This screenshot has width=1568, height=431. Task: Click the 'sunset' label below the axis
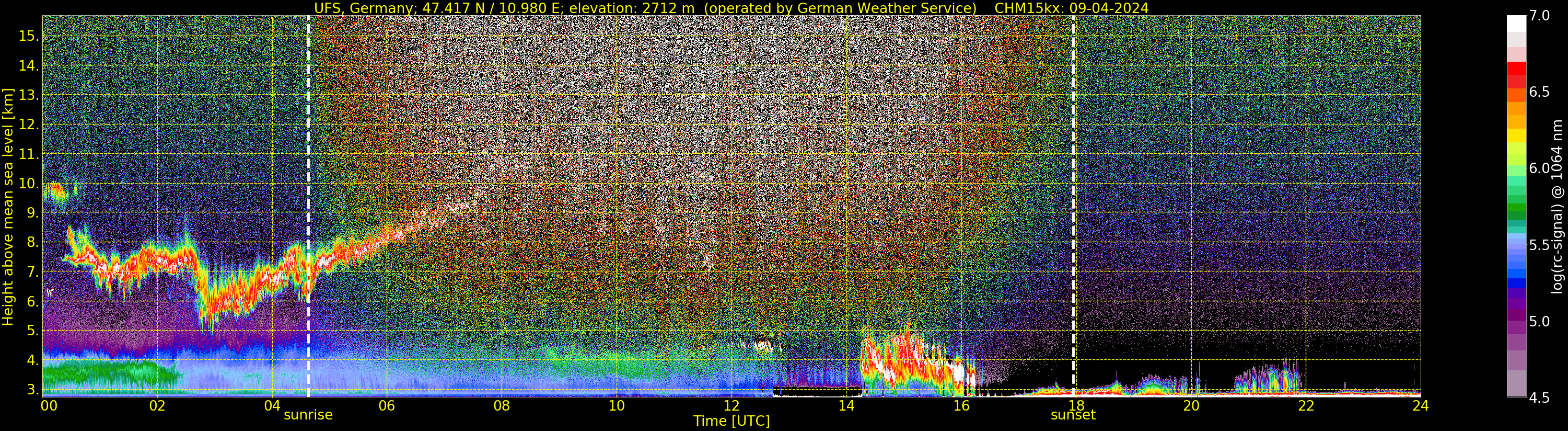pyautogui.click(x=1073, y=415)
